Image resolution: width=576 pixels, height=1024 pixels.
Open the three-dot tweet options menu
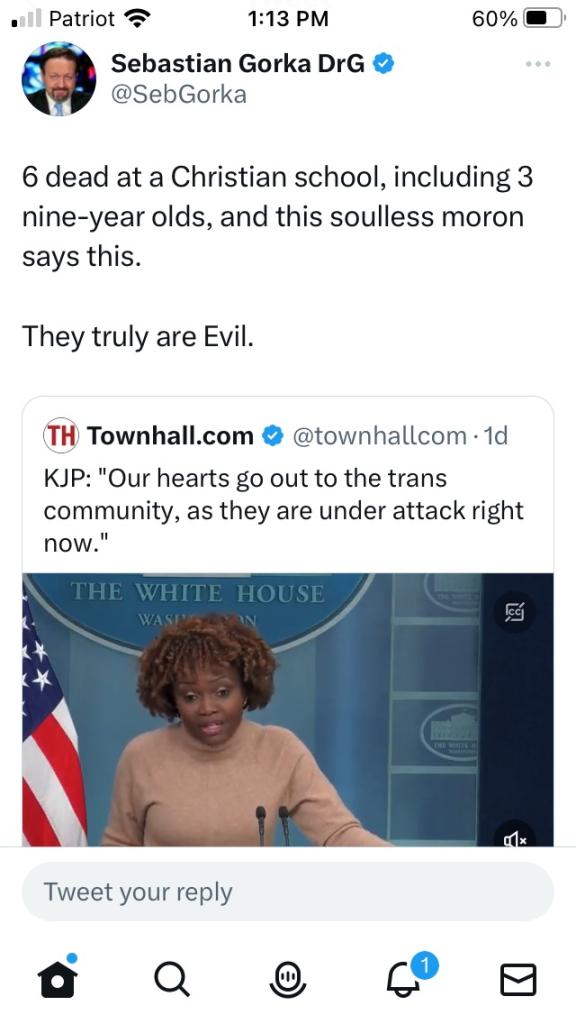[538, 65]
